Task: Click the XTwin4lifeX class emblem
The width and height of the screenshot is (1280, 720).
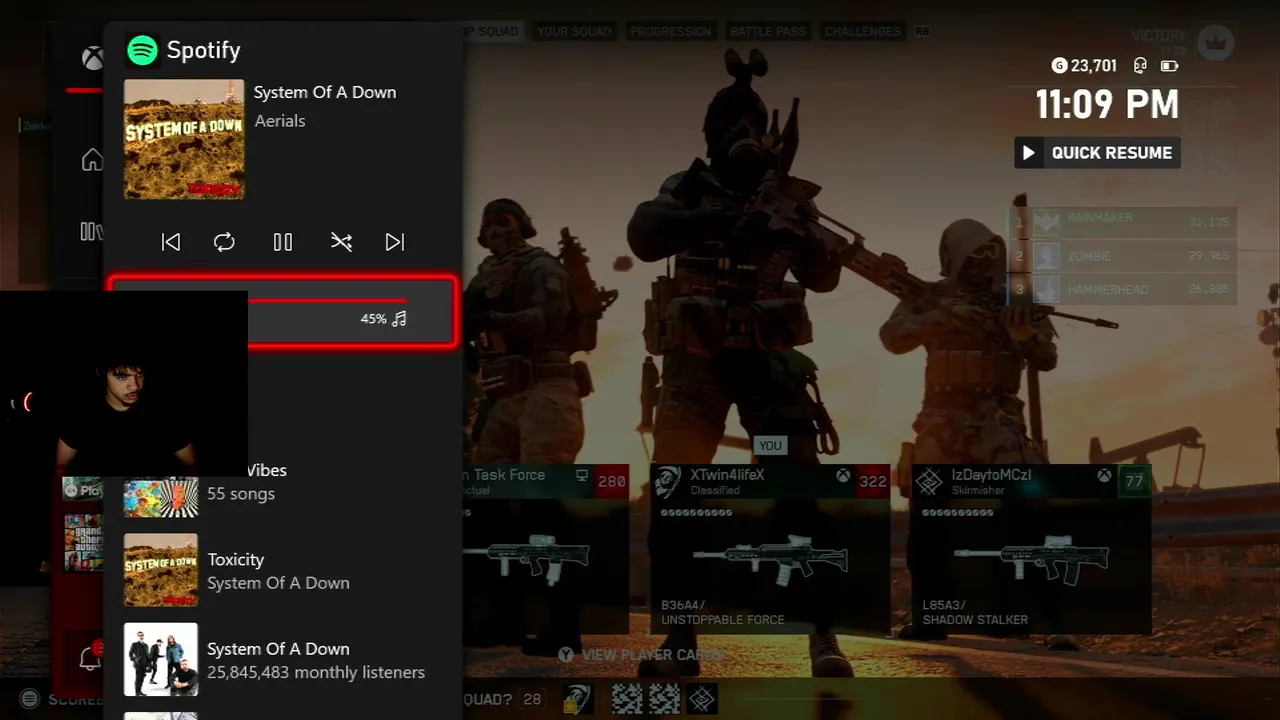Action: tap(668, 482)
